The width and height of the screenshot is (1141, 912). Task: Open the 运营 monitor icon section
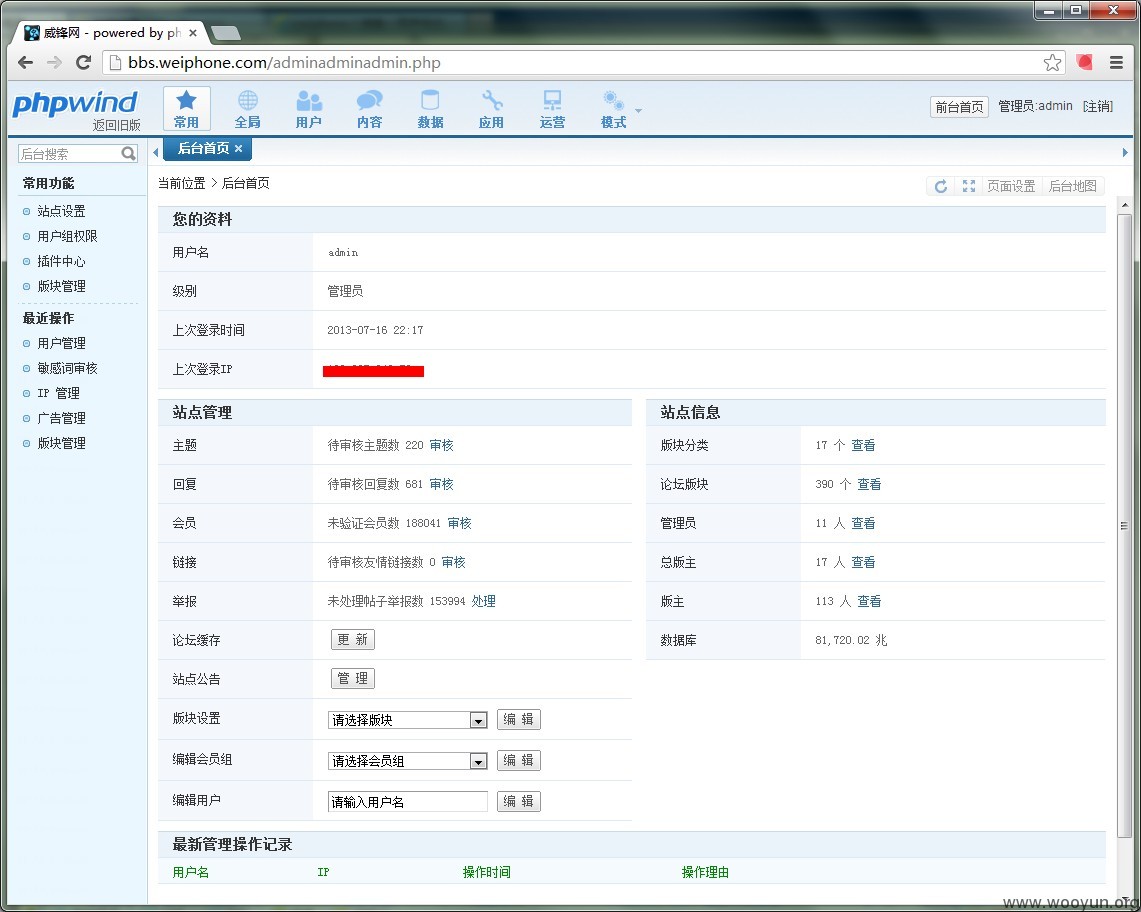click(x=552, y=108)
